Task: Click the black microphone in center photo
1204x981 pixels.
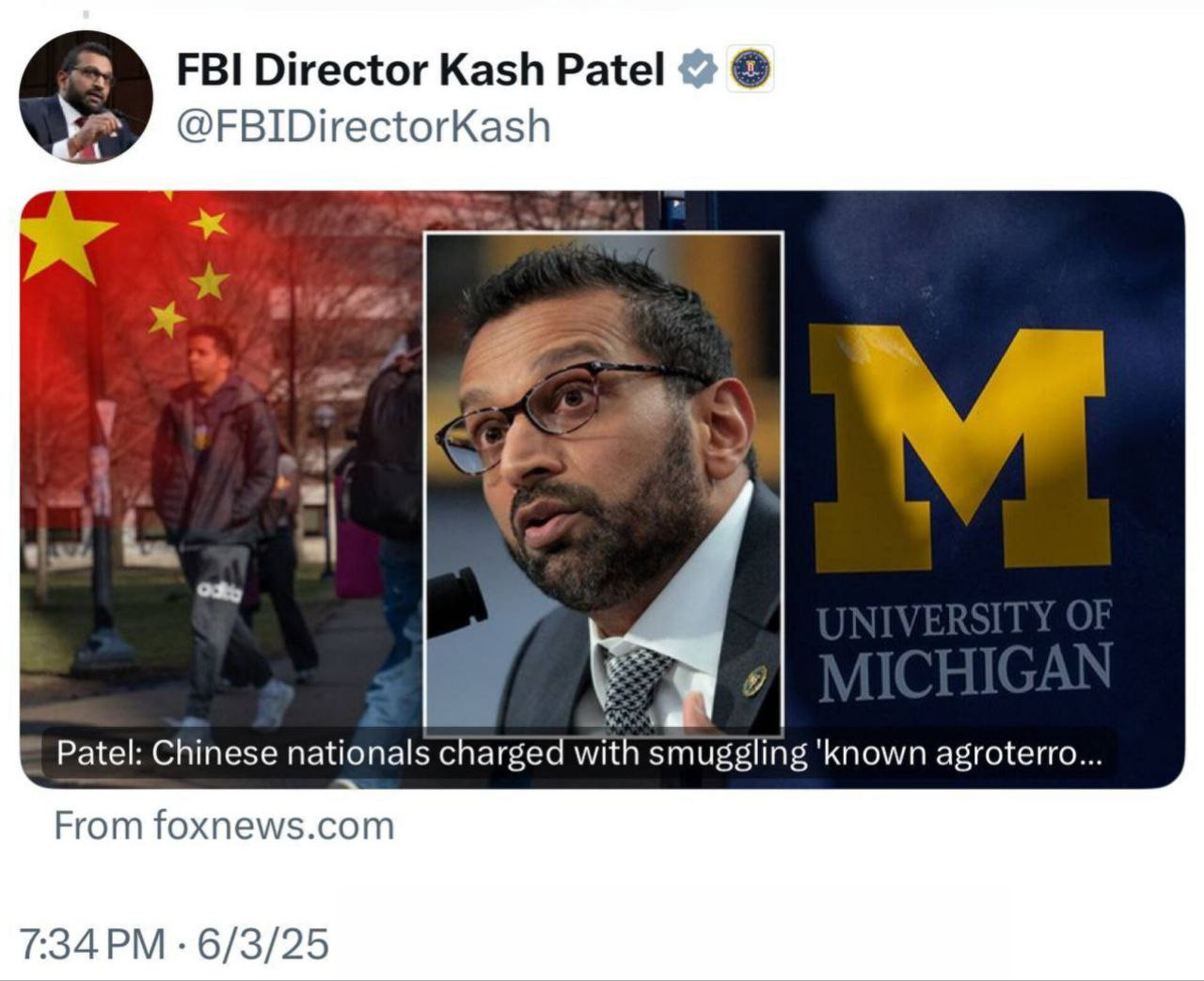Action: click(x=456, y=600)
